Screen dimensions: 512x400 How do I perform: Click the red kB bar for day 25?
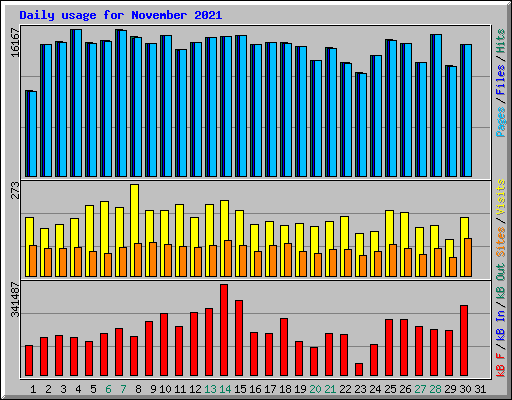point(389,348)
